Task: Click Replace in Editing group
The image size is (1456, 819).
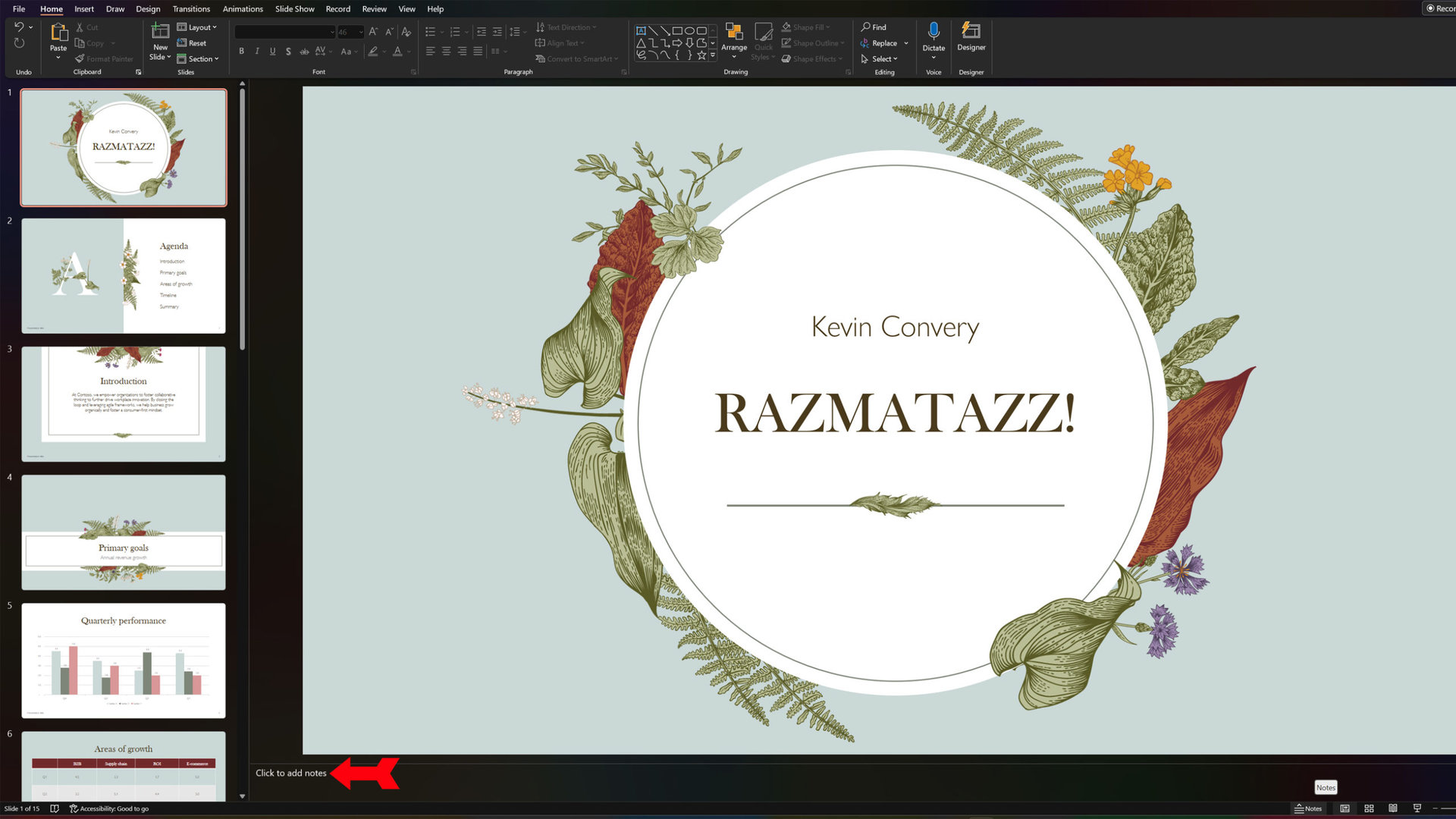Action: 883,43
